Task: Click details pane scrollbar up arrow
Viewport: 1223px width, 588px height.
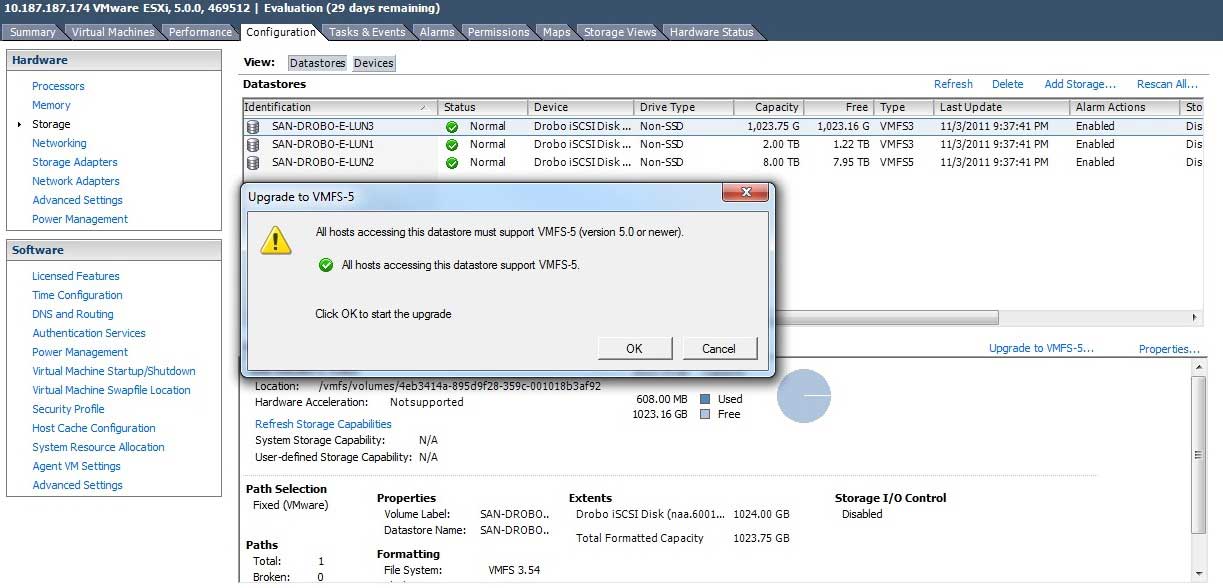Action: point(1199,368)
